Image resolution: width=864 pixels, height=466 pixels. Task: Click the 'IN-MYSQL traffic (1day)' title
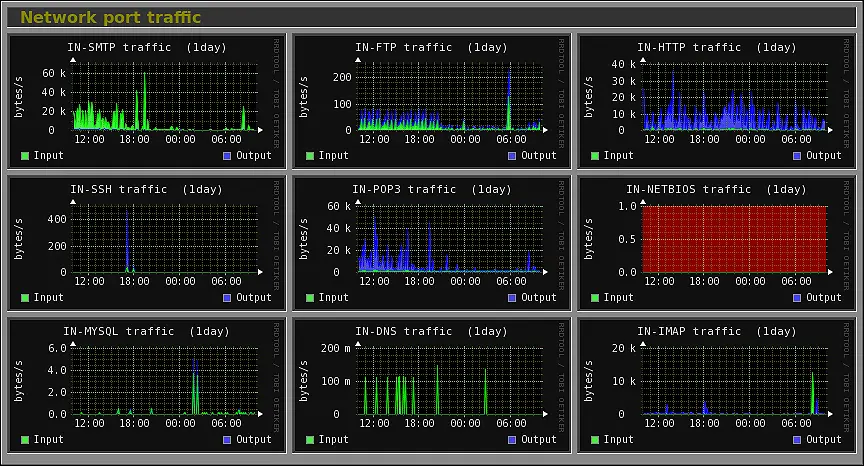pyautogui.click(x=147, y=332)
